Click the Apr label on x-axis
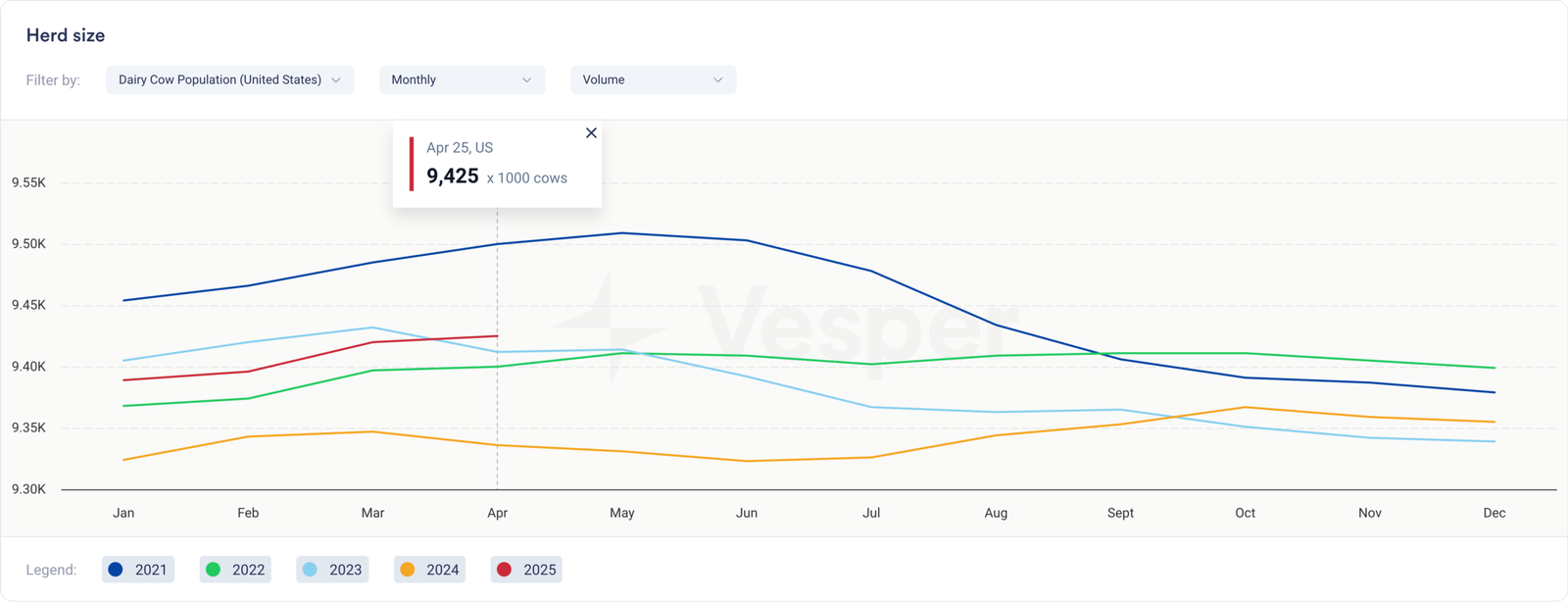 click(498, 513)
